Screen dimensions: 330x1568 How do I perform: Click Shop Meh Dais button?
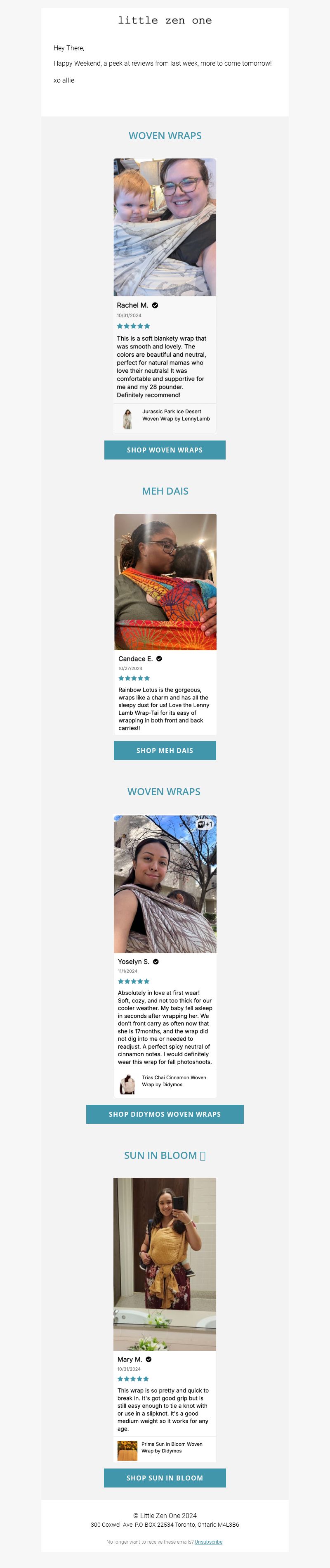coord(165,751)
